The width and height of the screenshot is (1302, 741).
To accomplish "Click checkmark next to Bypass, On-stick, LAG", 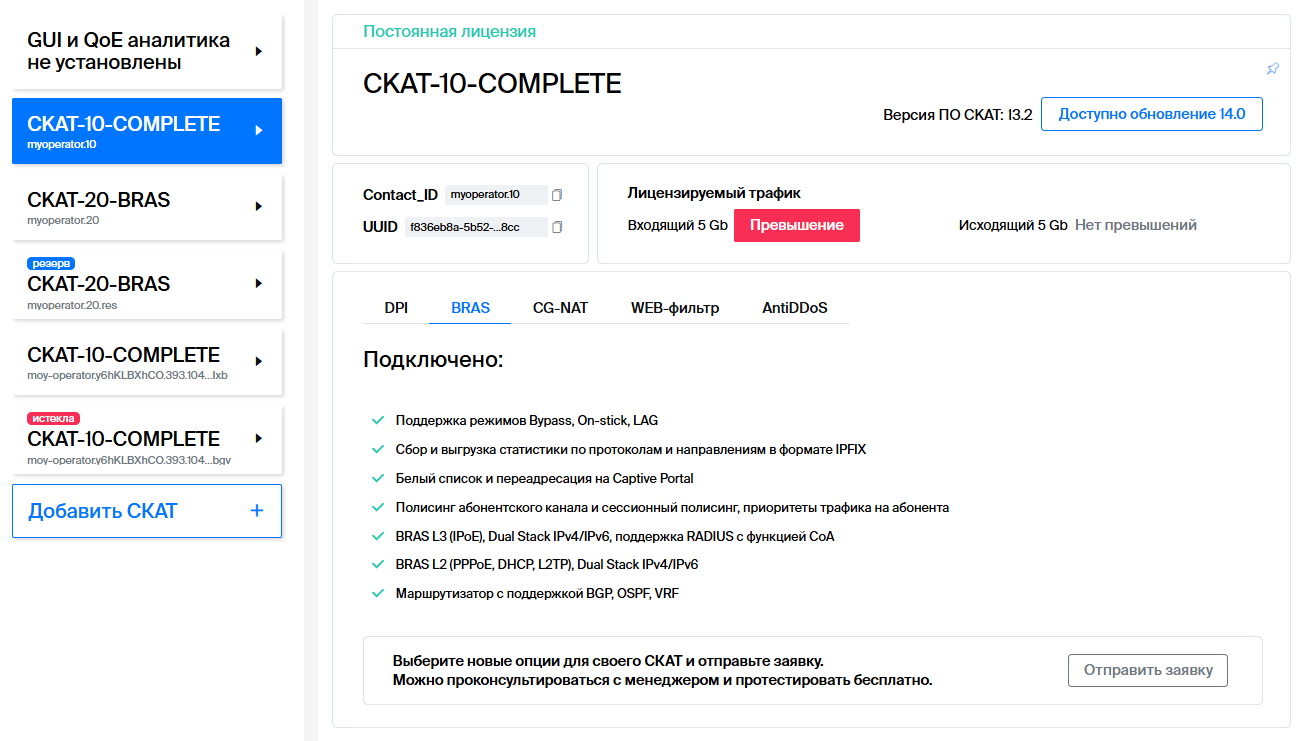I will 377,421.
